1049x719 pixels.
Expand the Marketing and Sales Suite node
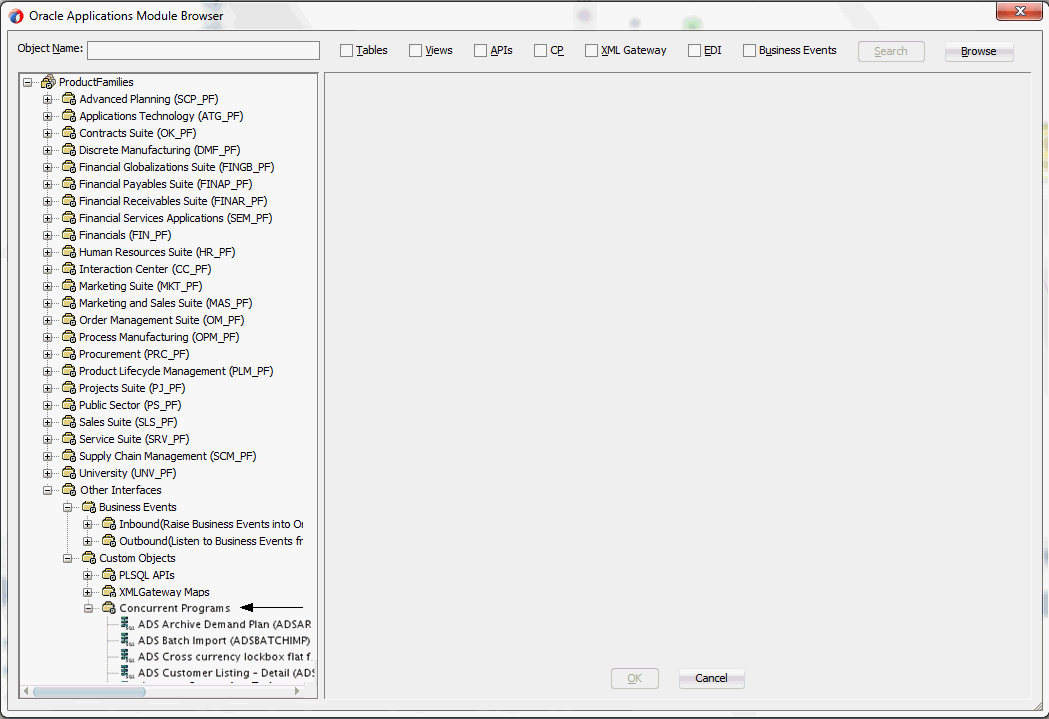47,303
